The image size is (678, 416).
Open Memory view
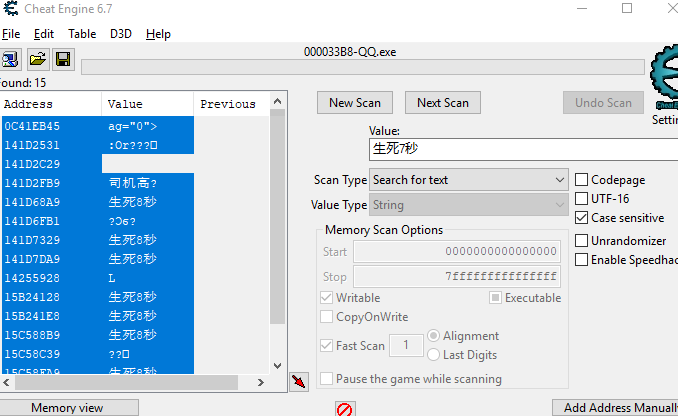(x=68, y=408)
